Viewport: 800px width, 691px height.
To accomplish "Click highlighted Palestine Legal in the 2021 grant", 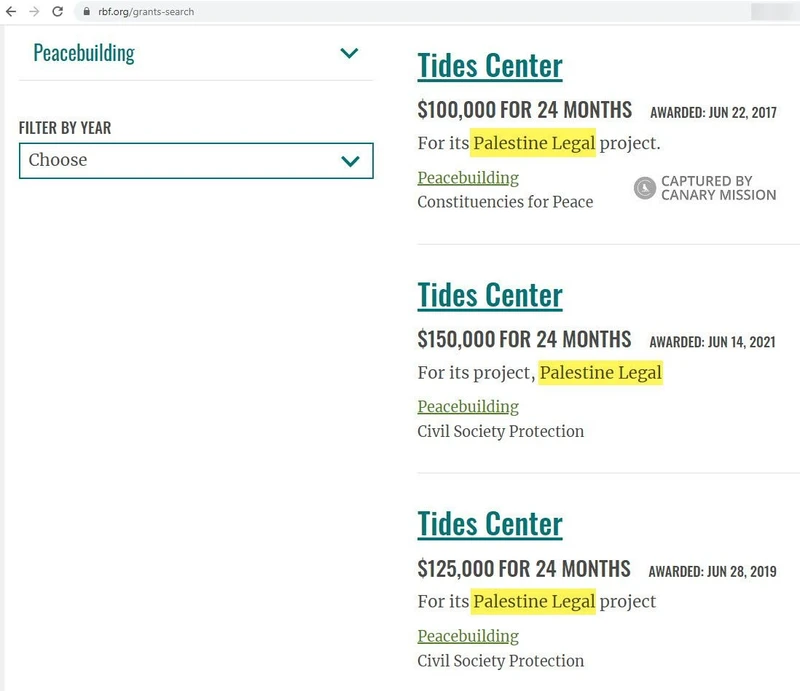I will tap(600, 373).
